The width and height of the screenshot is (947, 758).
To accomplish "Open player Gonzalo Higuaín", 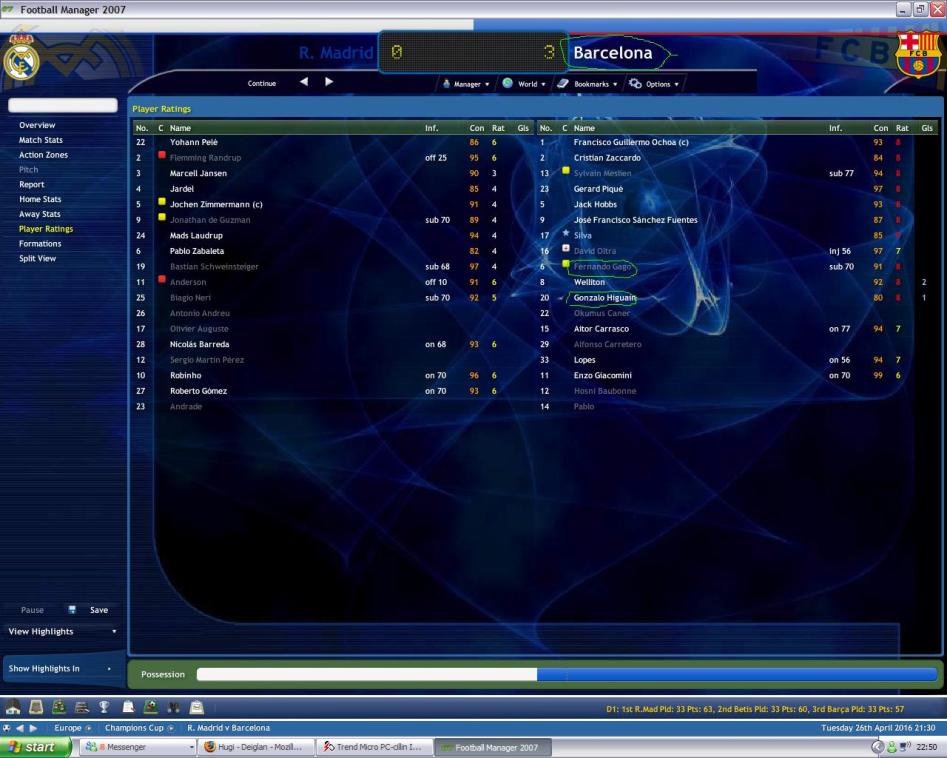I will click(x=605, y=298).
